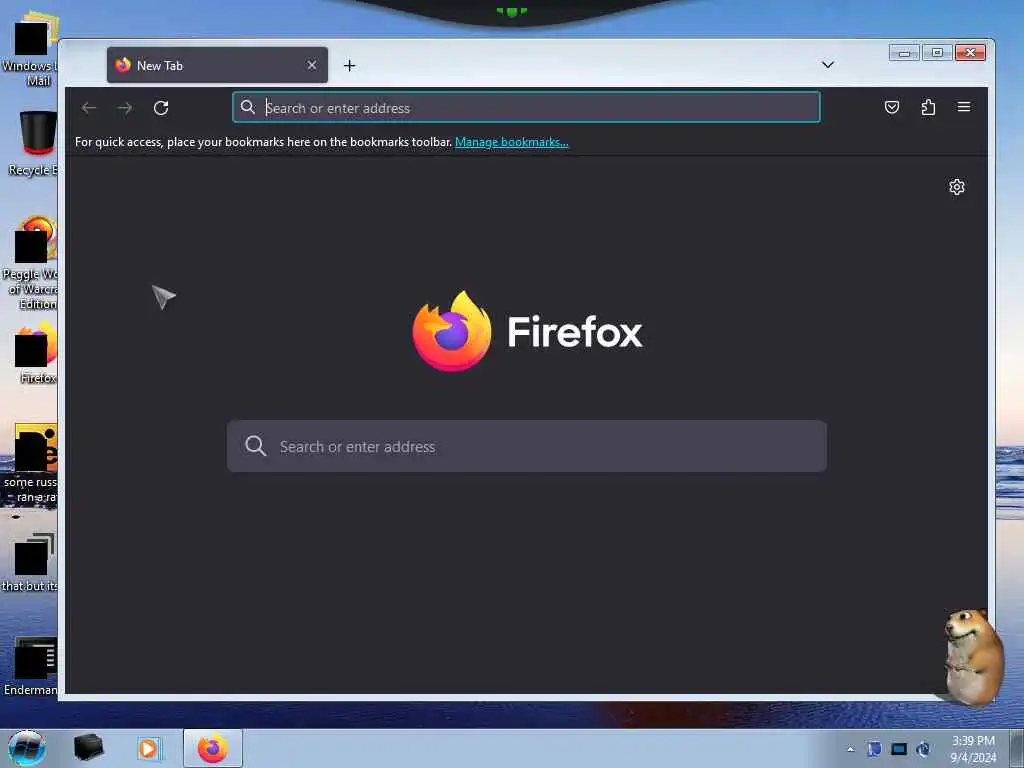Select the Firefox desktop shortcut
Image resolution: width=1024 pixels, height=768 pixels.
(36, 353)
